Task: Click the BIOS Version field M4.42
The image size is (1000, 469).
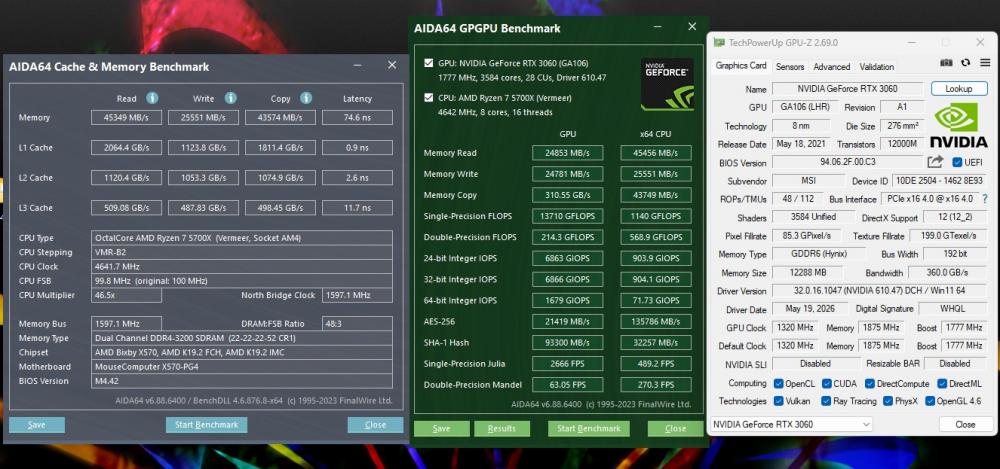Action: tap(242, 381)
